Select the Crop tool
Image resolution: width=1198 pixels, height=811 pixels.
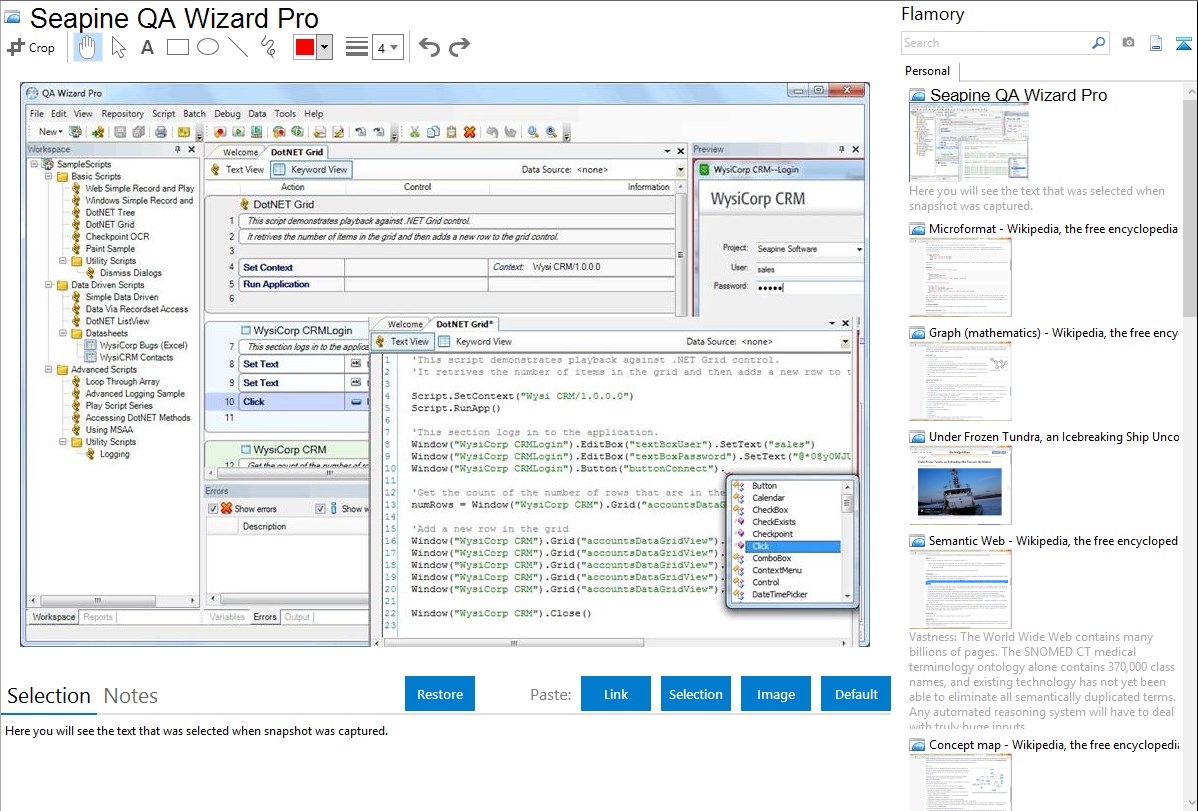click(x=31, y=47)
